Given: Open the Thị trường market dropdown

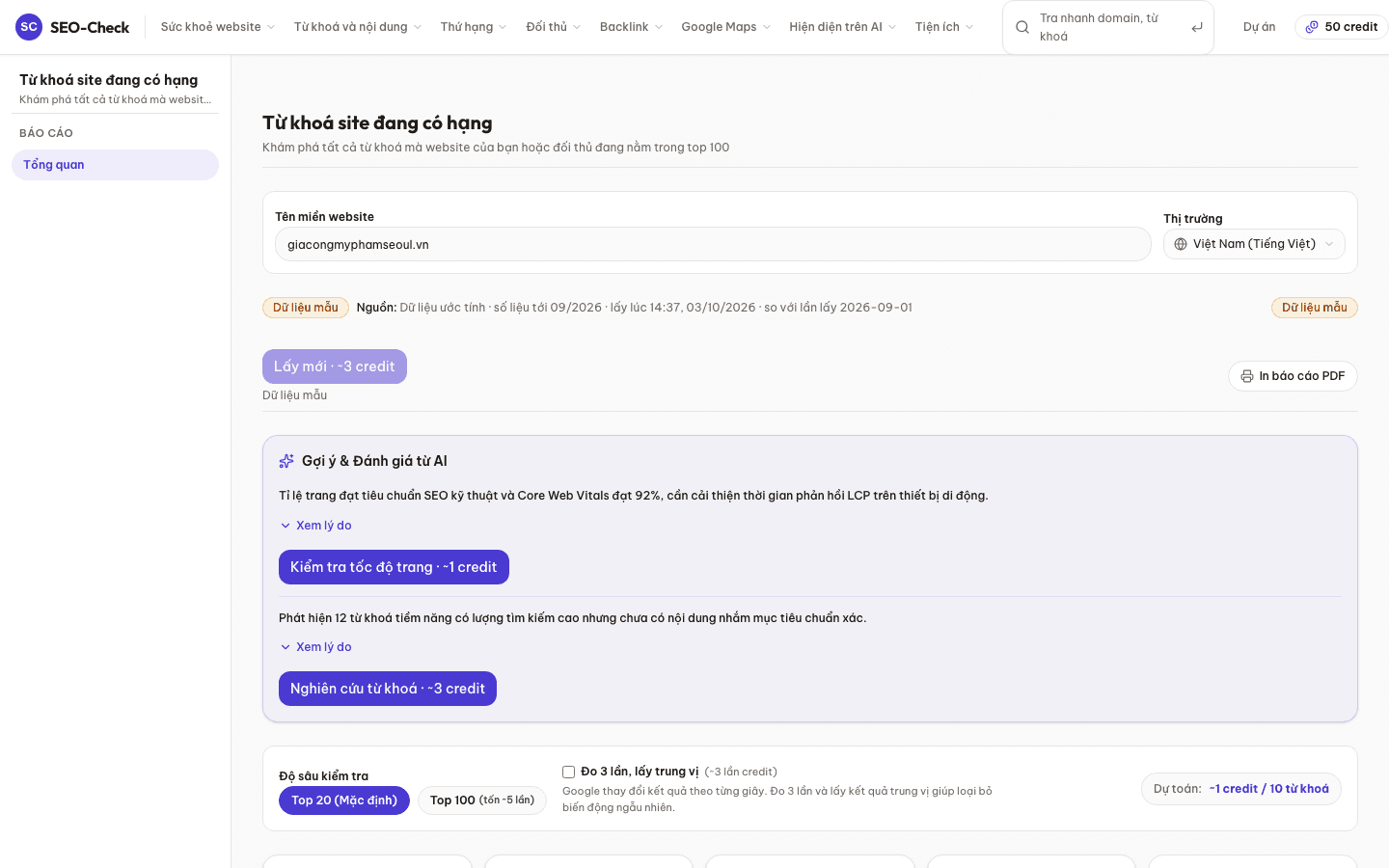Looking at the screenshot, I should coord(1254,244).
